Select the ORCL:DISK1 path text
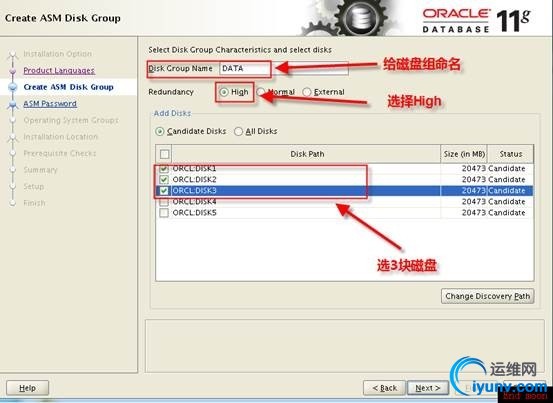The width and height of the screenshot is (553, 403). 194,169
